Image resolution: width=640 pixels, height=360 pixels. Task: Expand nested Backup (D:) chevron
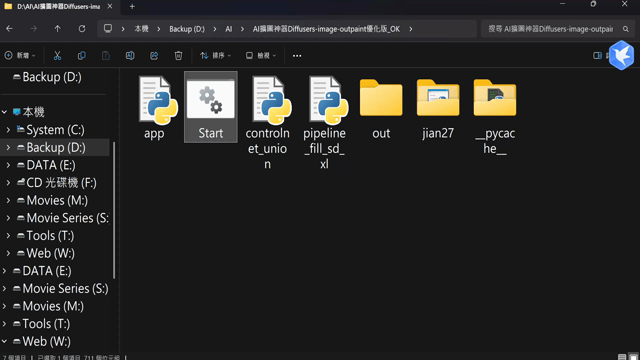point(8,147)
